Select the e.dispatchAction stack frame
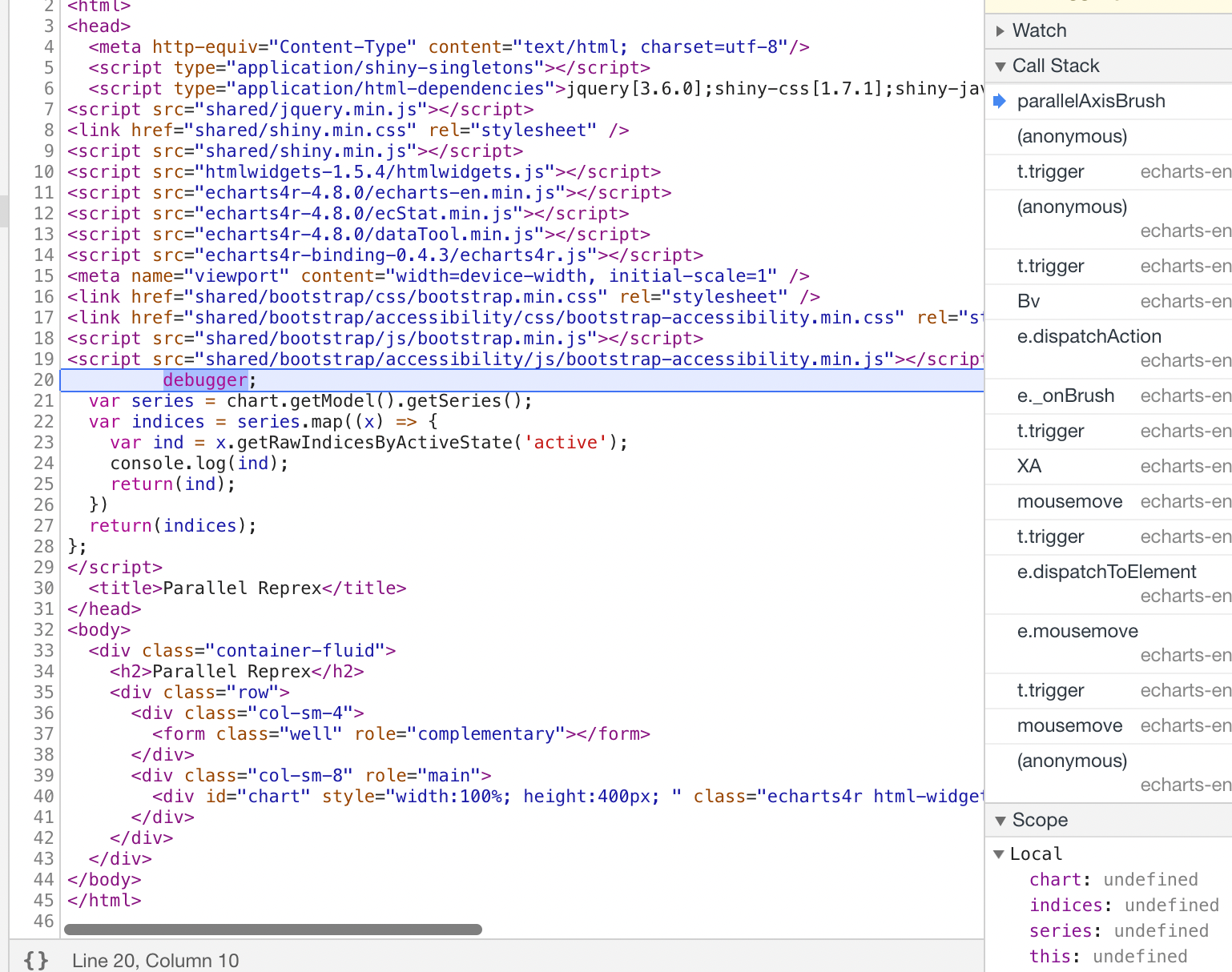The height and width of the screenshot is (972, 1232). [x=1089, y=336]
